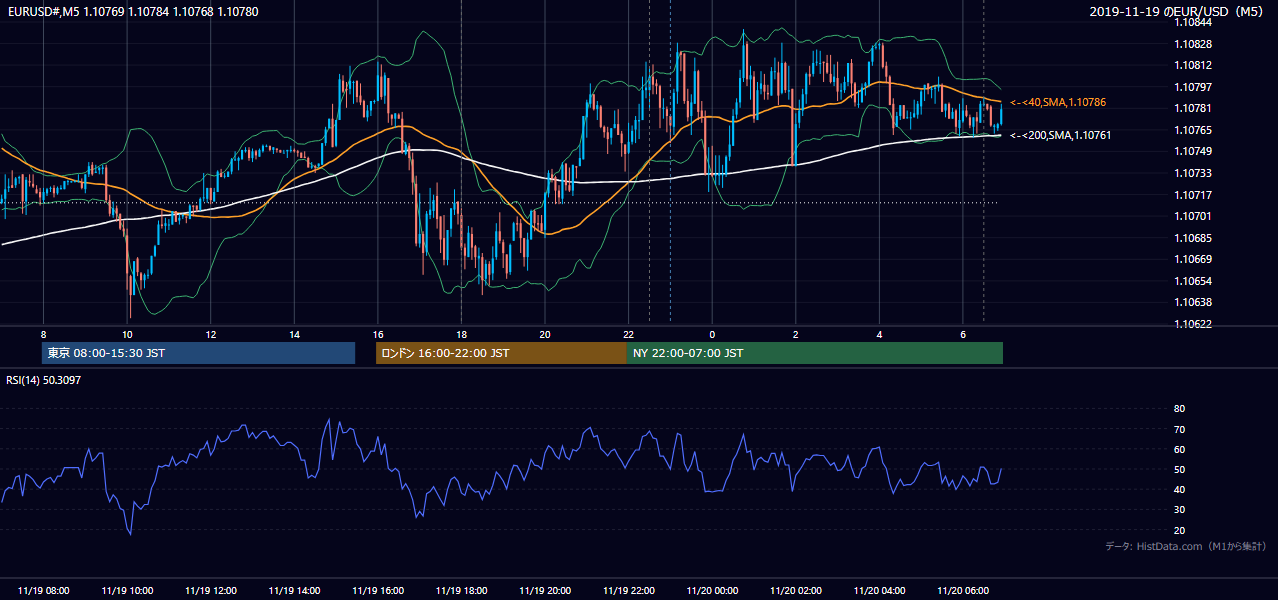
Task: Click the London 16:00-22:00 JST session bar
Action: click(501, 353)
